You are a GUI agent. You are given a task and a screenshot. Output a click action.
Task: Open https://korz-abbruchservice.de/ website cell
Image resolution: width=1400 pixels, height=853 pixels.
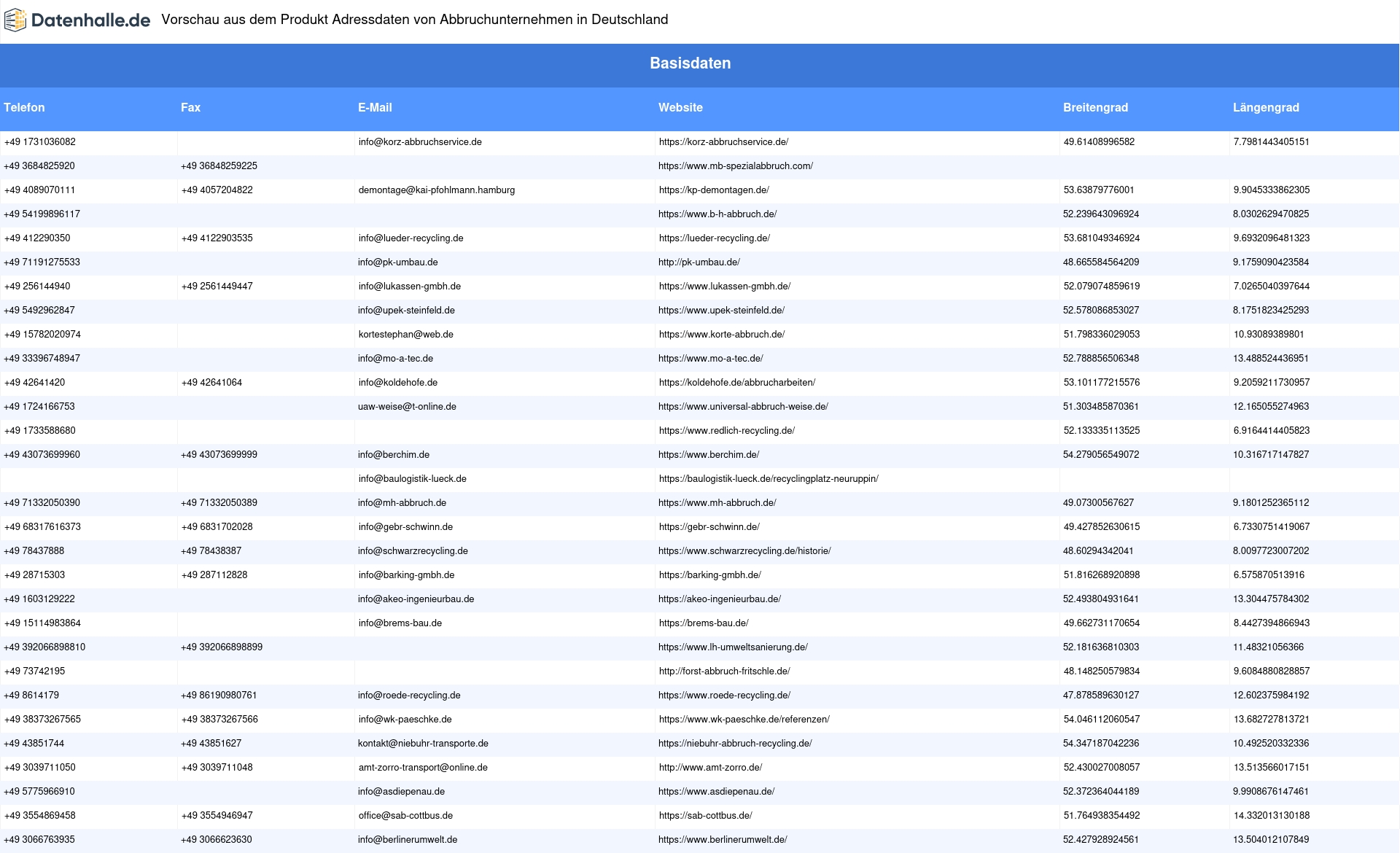coord(723,142)
